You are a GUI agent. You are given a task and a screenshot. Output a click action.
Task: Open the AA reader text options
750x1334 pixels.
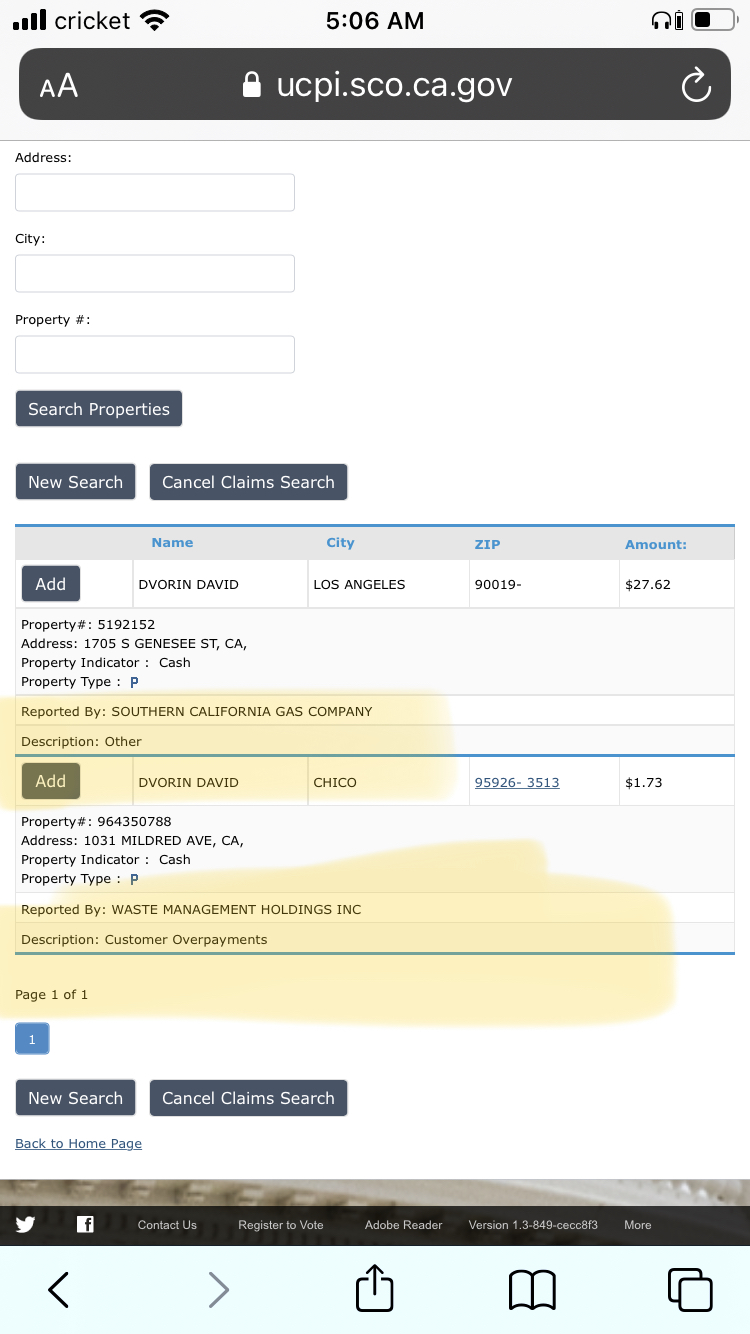click(x=59, y=86)
